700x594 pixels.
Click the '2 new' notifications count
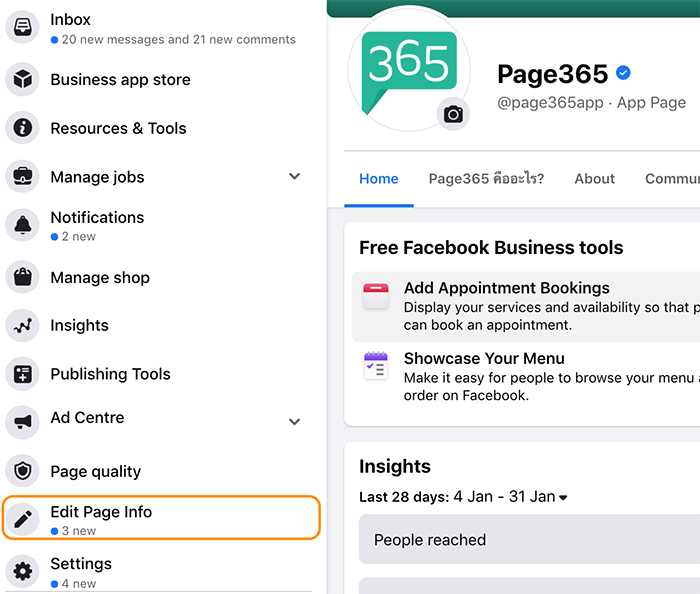coord(79,237)
